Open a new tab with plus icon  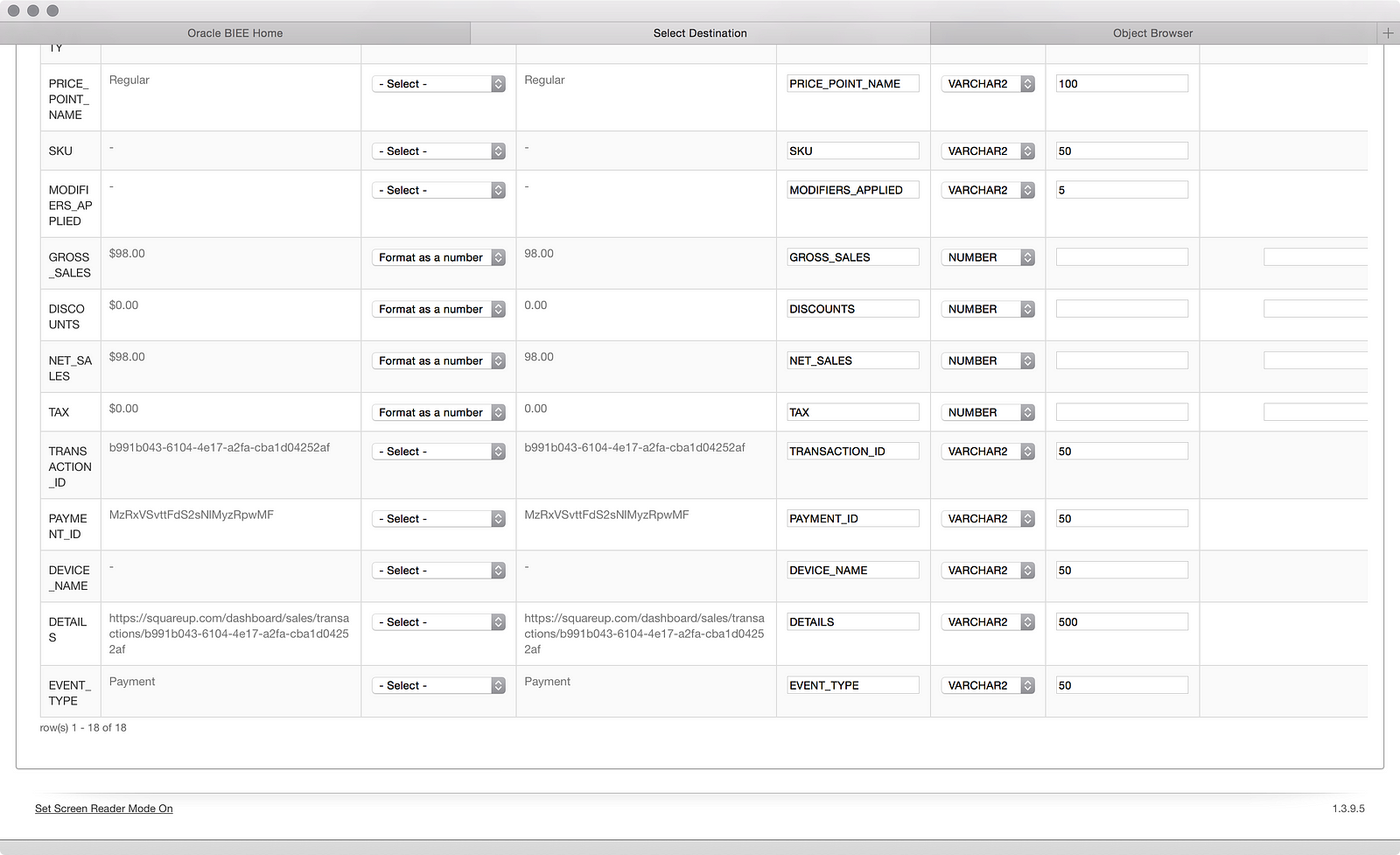(x=1388, y=33)
